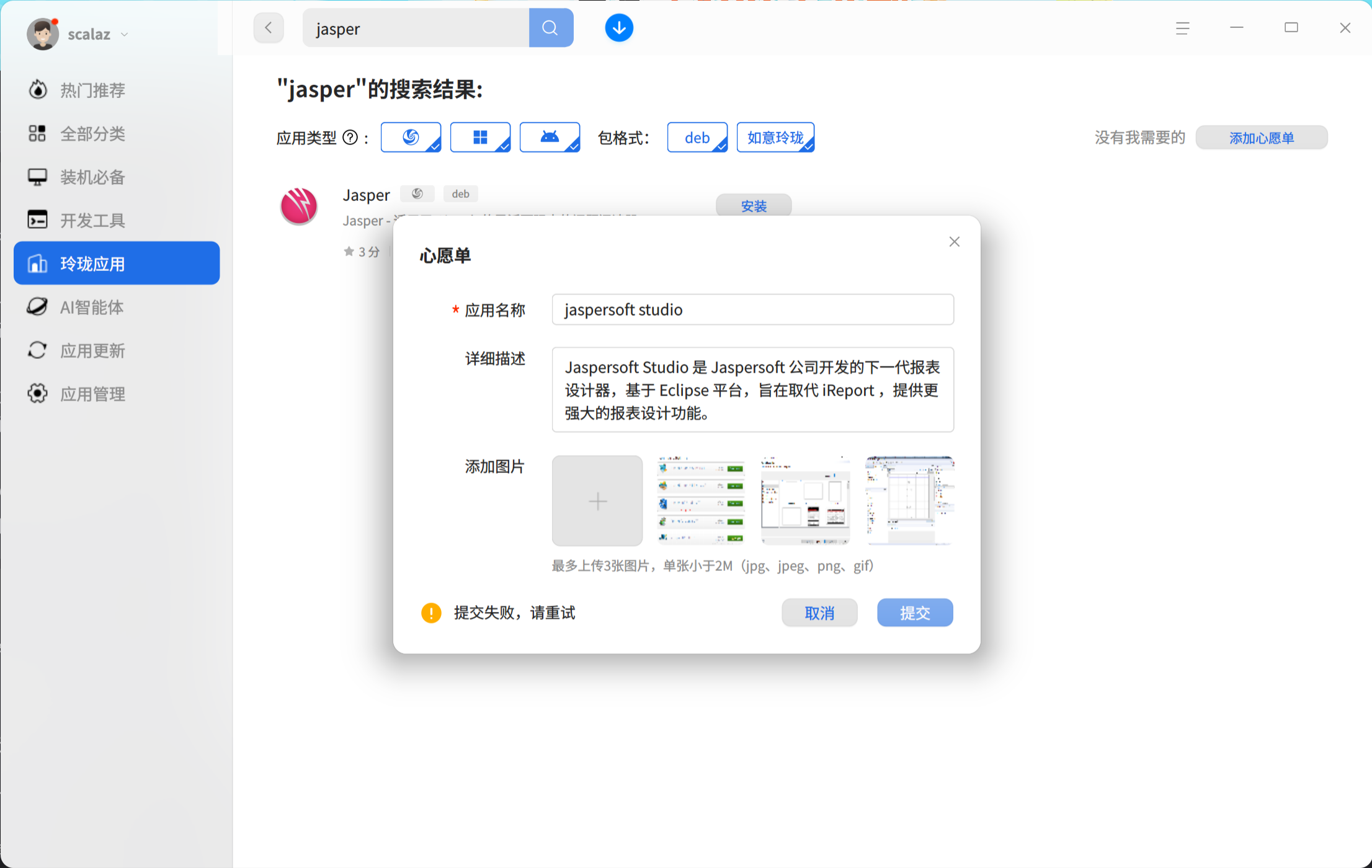Viewport: 1372px width, 868px height.
Task: Go to 装机必备 page
Action: point(117,177)
